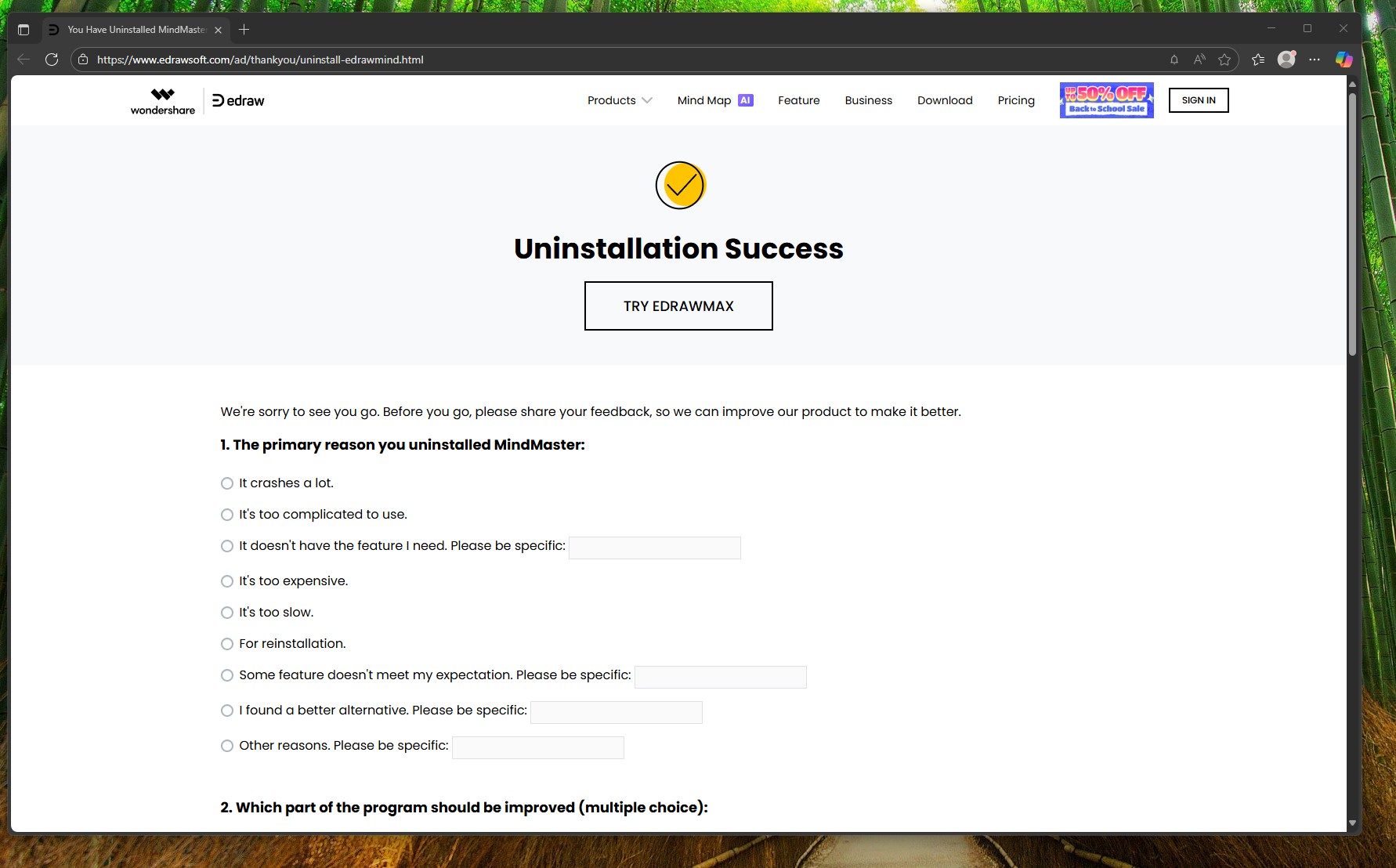
Task: Open the Pricing page
Action: (x=1016, y=100)
